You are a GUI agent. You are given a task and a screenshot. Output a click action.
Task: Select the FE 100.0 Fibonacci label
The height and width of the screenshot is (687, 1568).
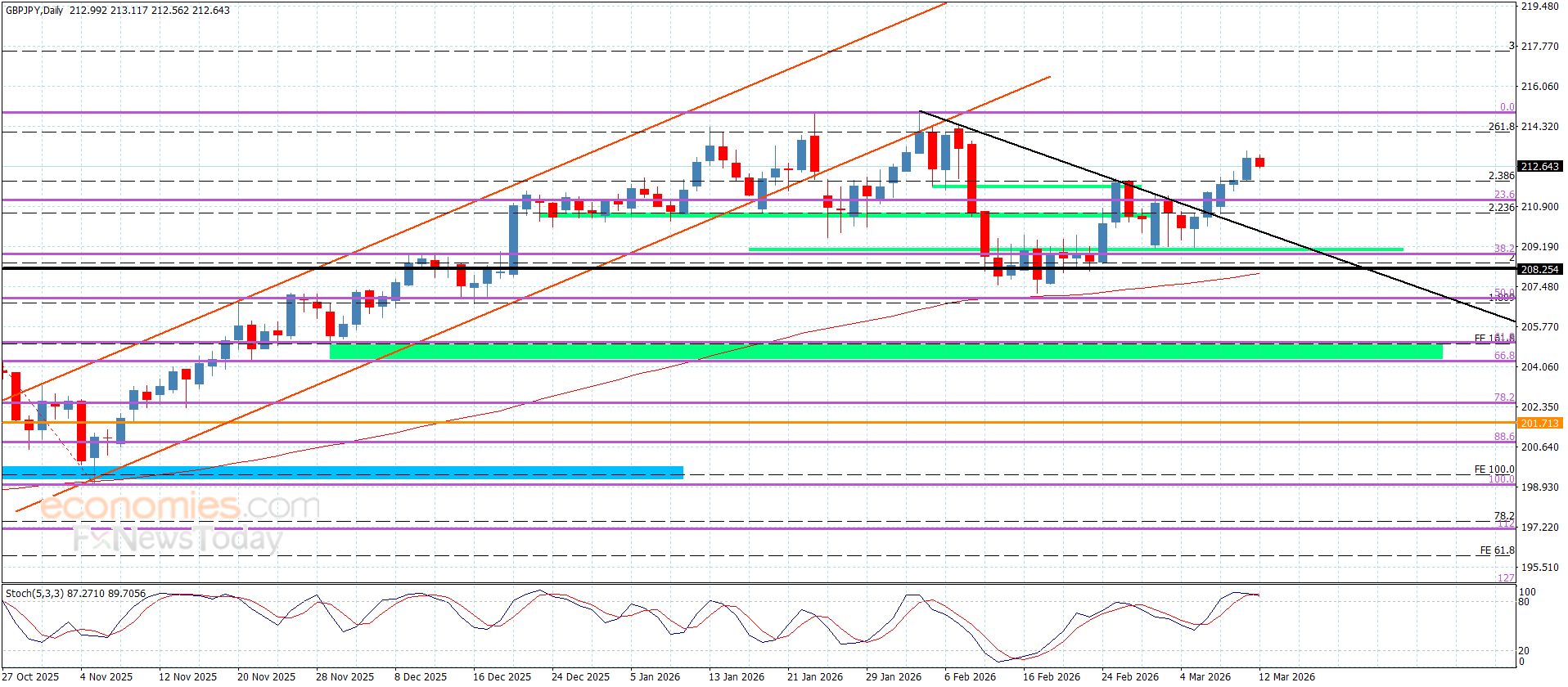(x=1494, y=469)
